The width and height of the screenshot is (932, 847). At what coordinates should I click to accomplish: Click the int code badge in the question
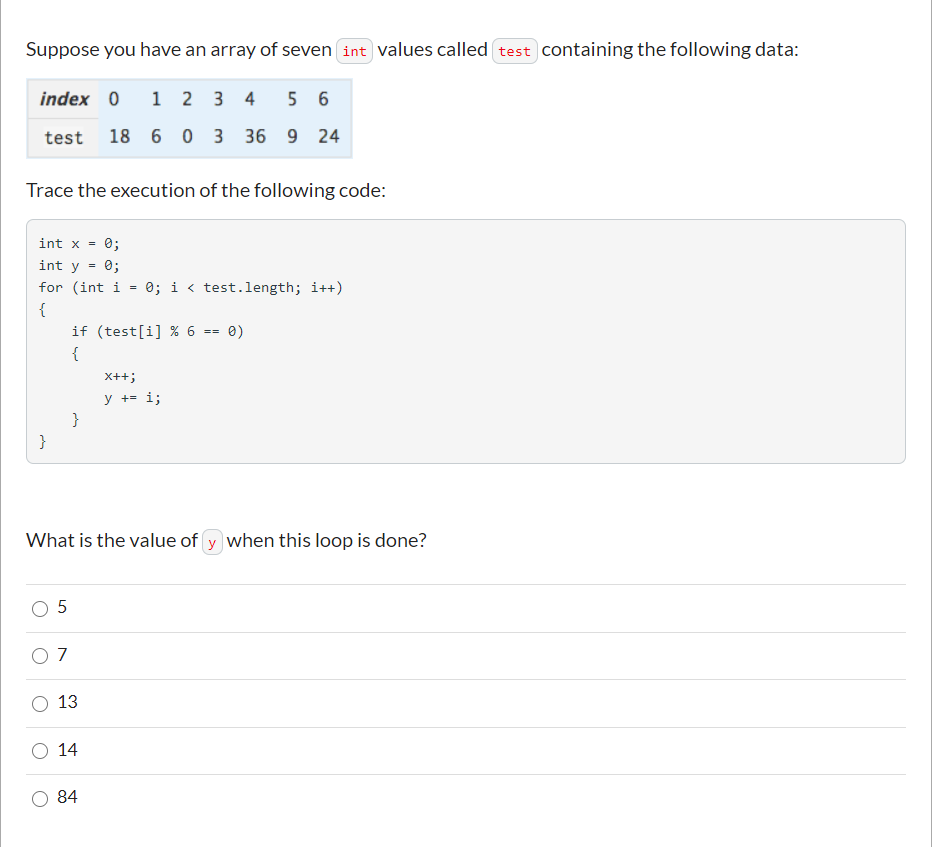(354, 51)
